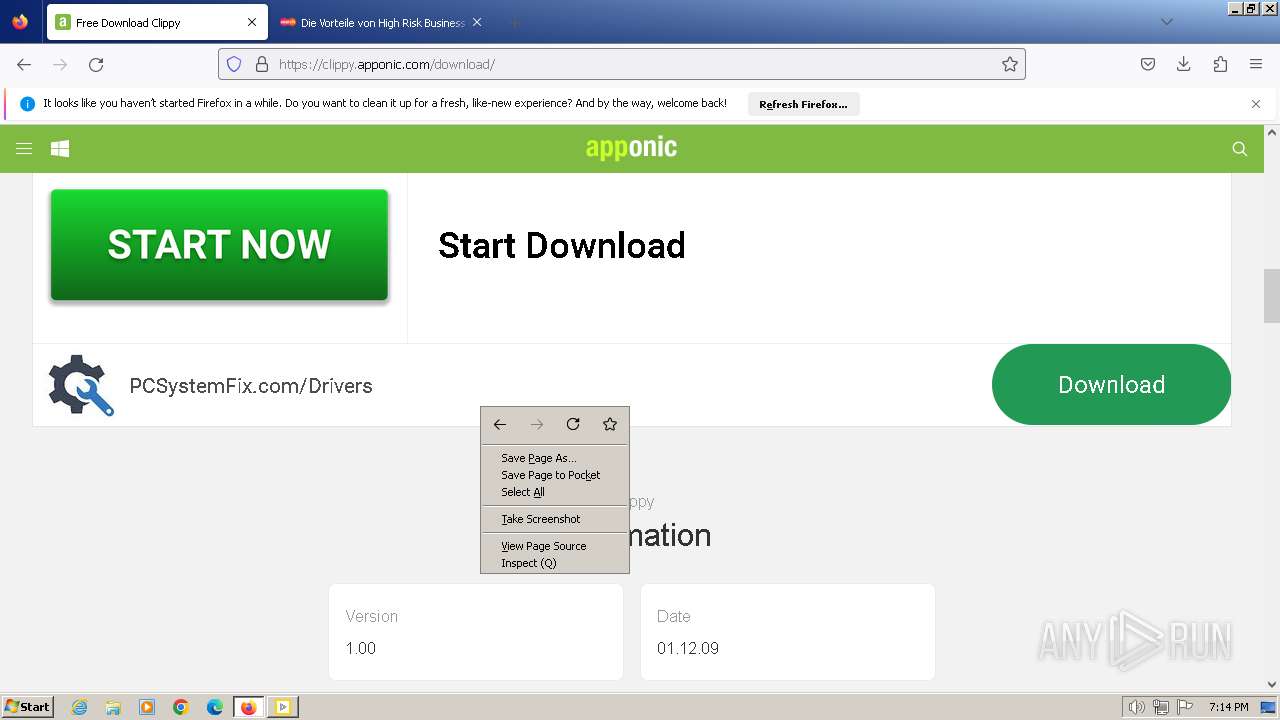Image resolution: width=1280 pixels, height=720 pixels.
Task: Open the List all tabs dropdown
Action: coord(1166,22)
